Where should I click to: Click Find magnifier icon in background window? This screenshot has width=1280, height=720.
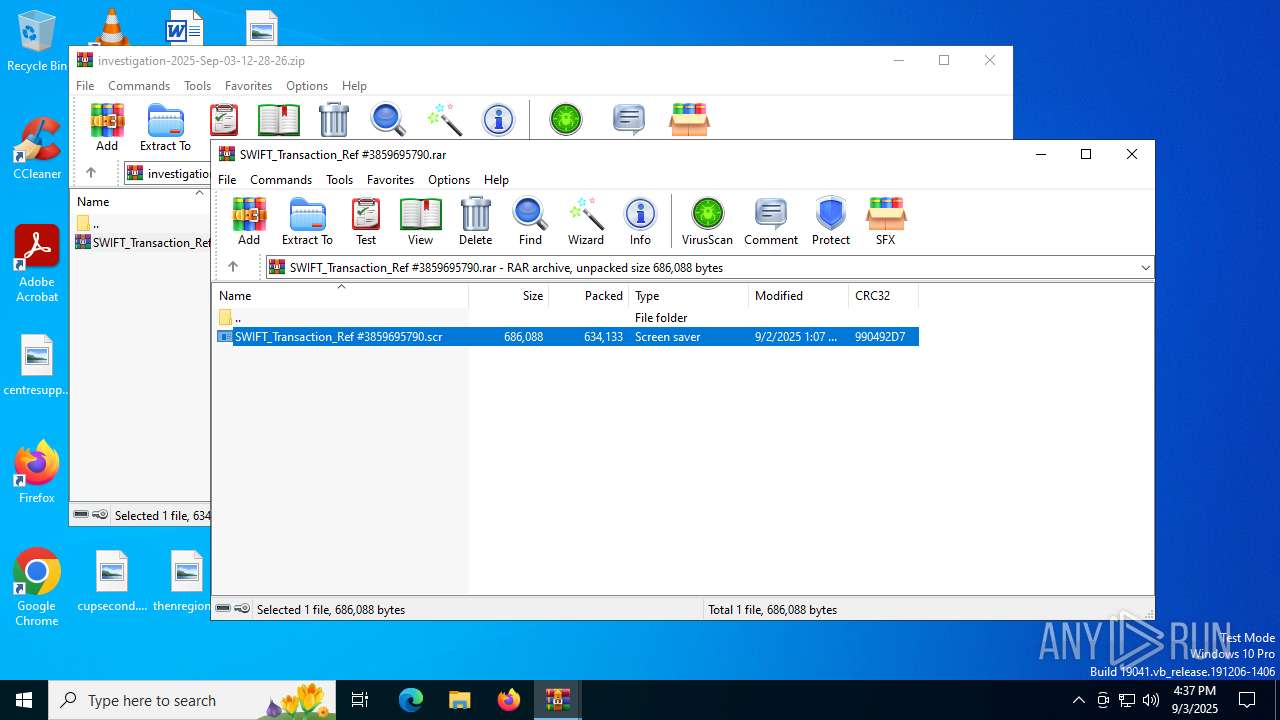pos(388,120)
